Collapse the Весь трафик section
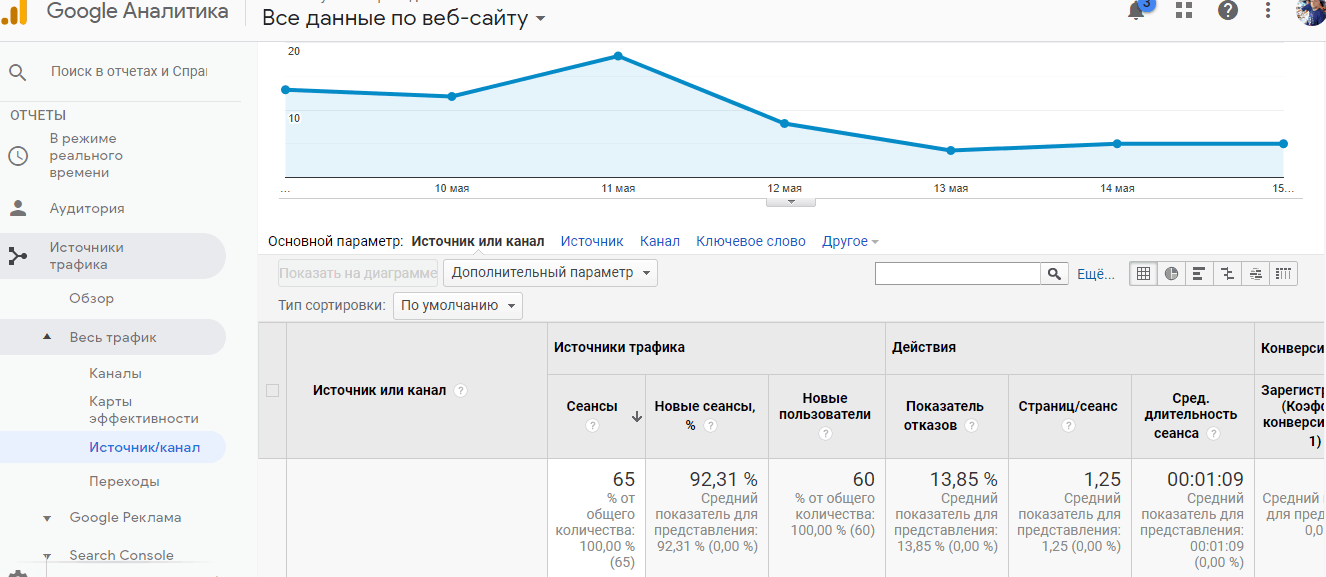Screen dimensions: 1326x577 tap(47, 338)
